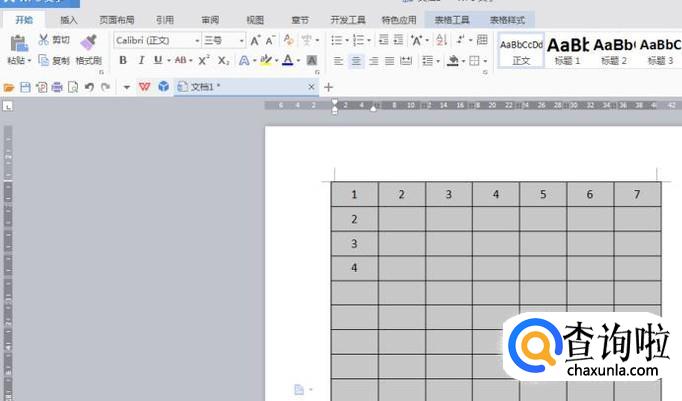Add a new document tab

pos(328,87)
